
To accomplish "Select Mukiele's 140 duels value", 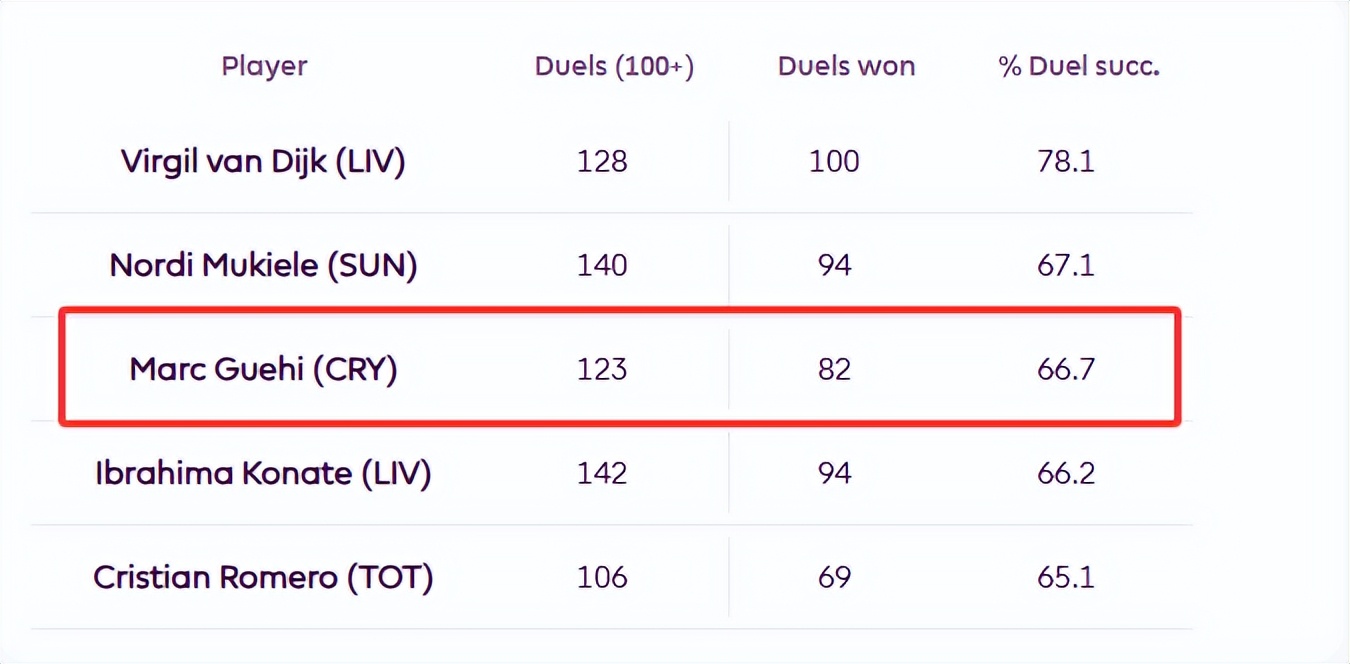I will pyautogui.click(x=602, y=265).
